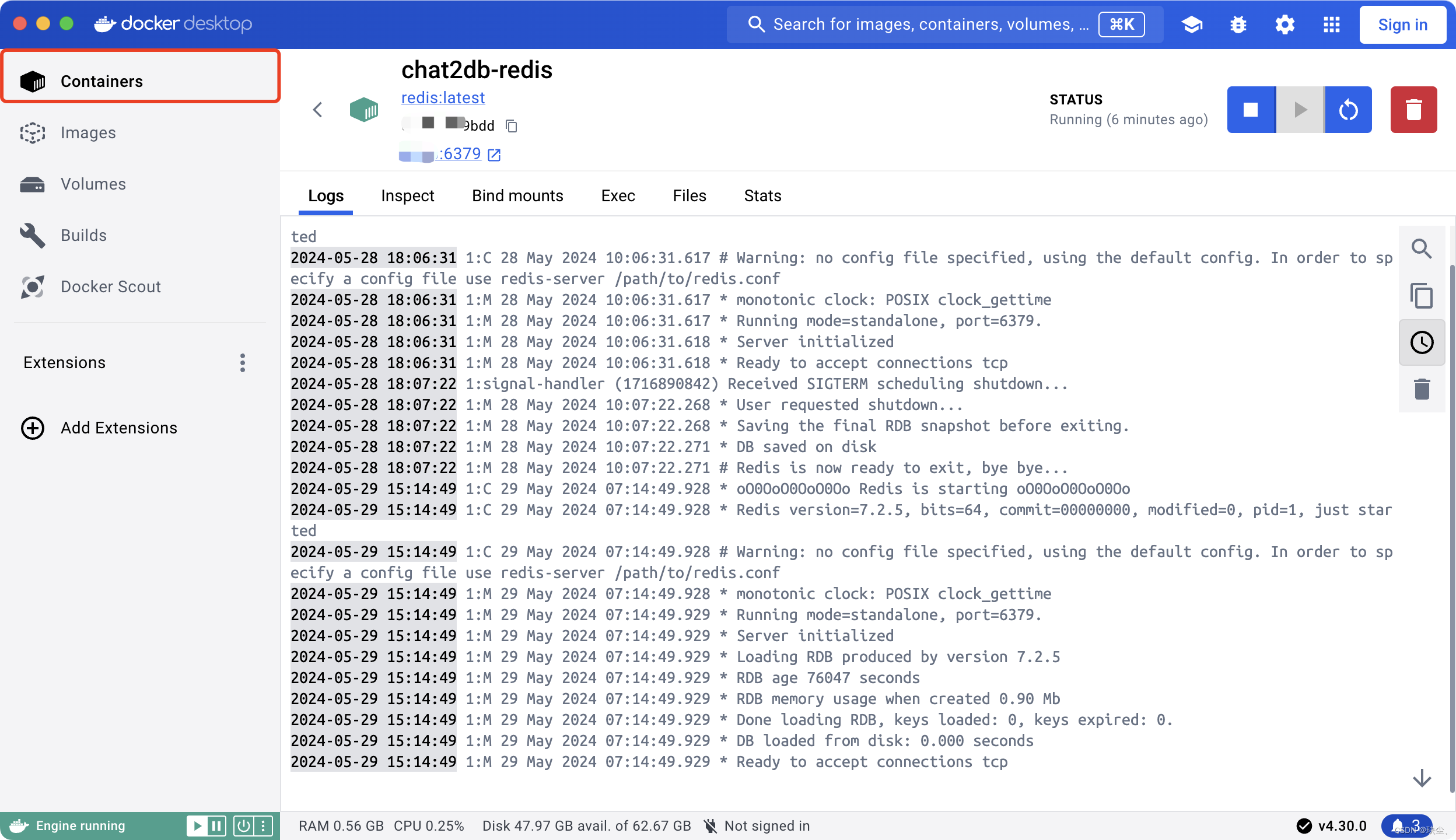Open the Images section

point(141,133)
